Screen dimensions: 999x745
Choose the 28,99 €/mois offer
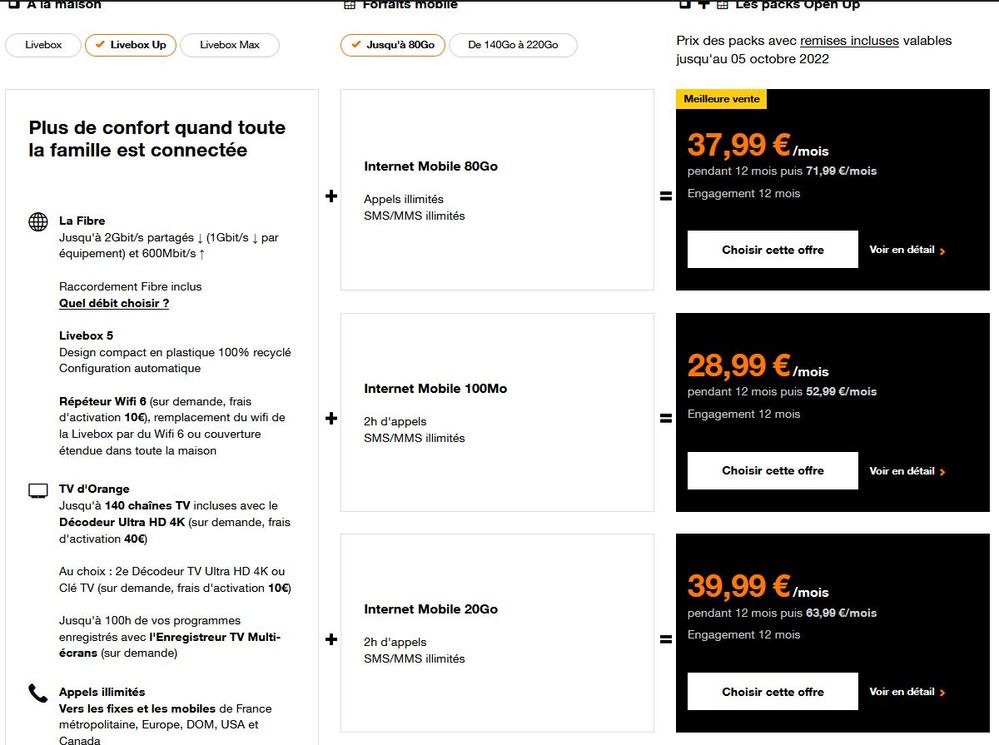(772, 471)
